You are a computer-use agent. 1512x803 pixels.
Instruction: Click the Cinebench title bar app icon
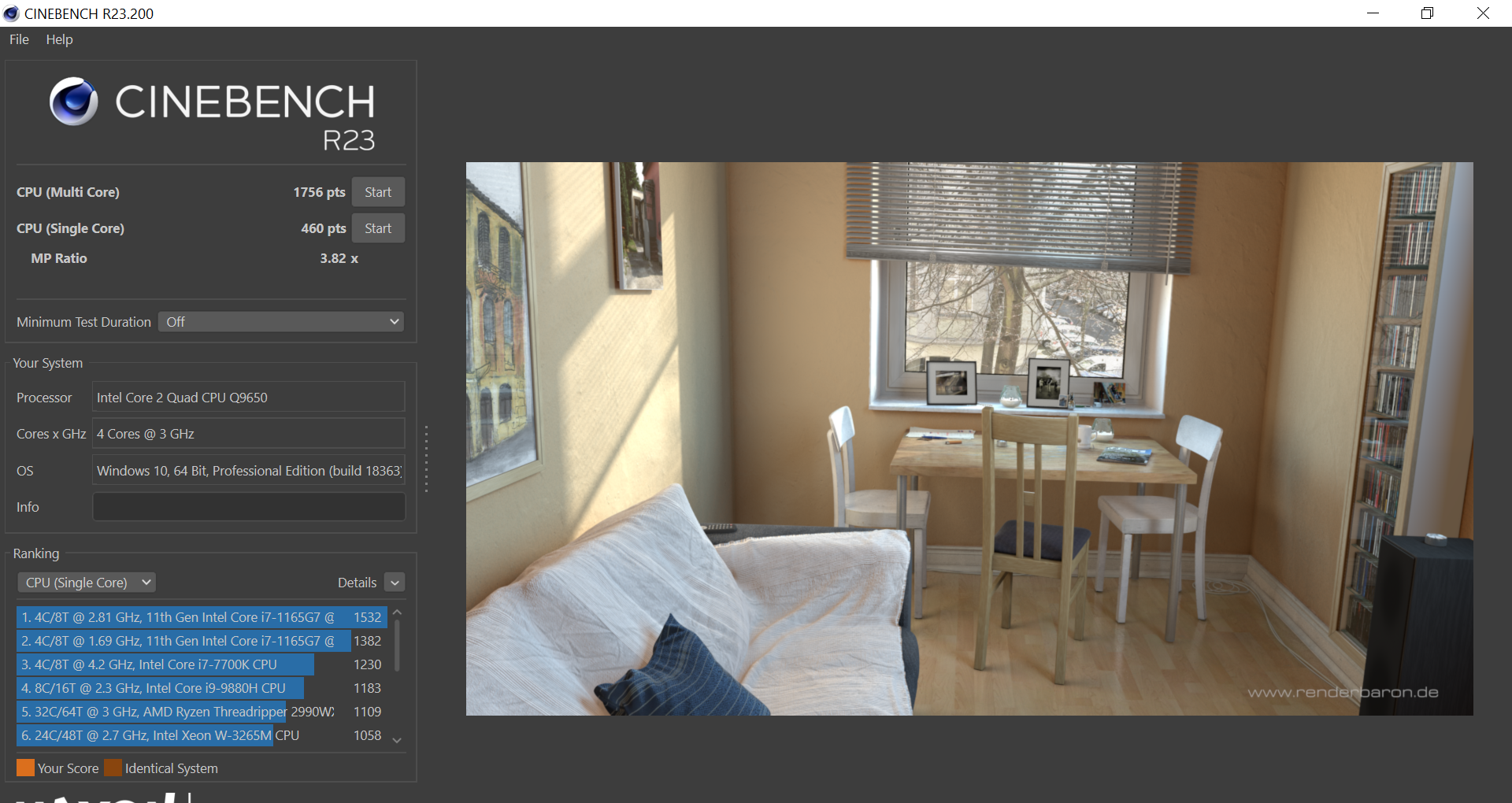(x=12, y=13)
